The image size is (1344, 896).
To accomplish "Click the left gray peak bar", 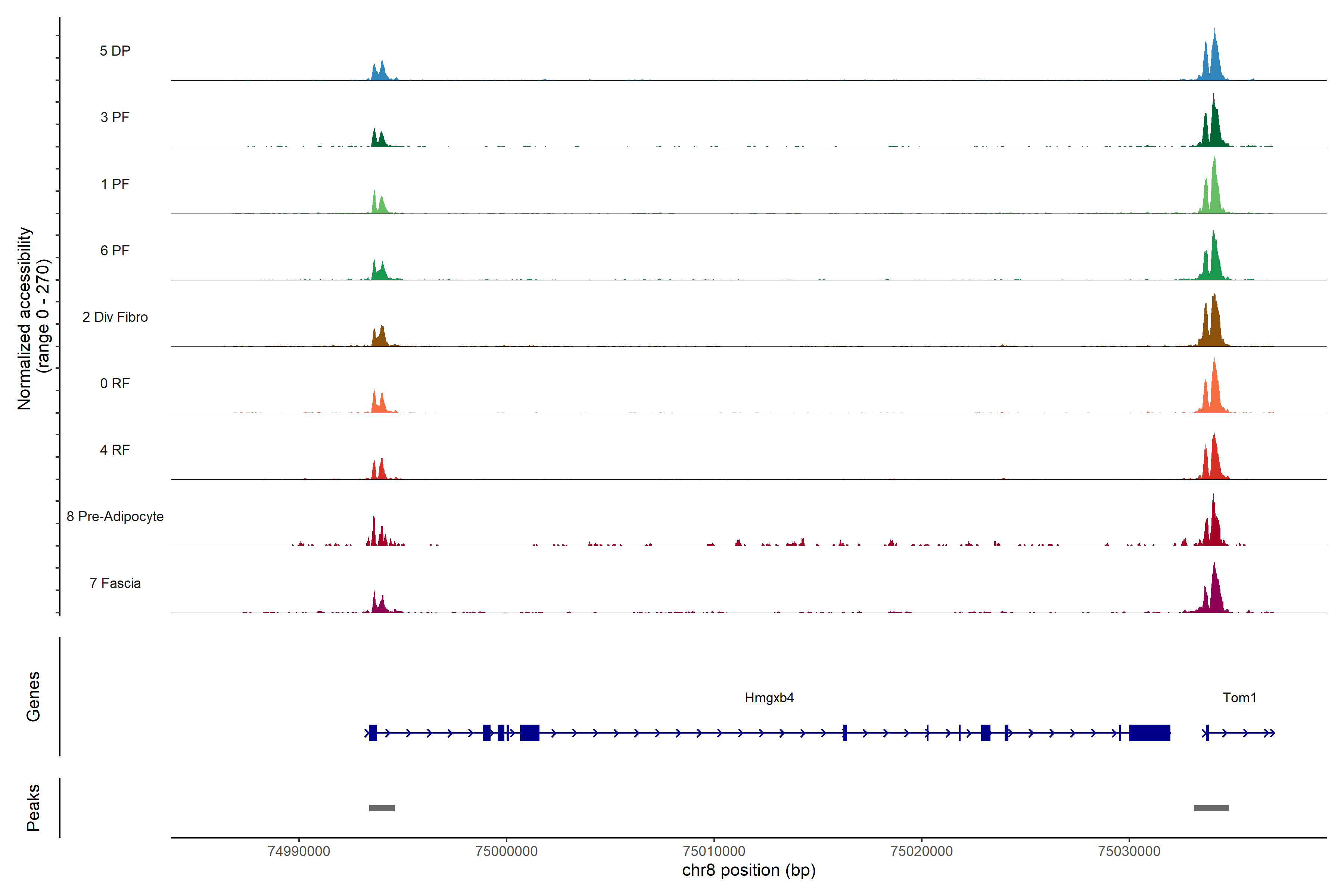I will [x=382, y=808].
